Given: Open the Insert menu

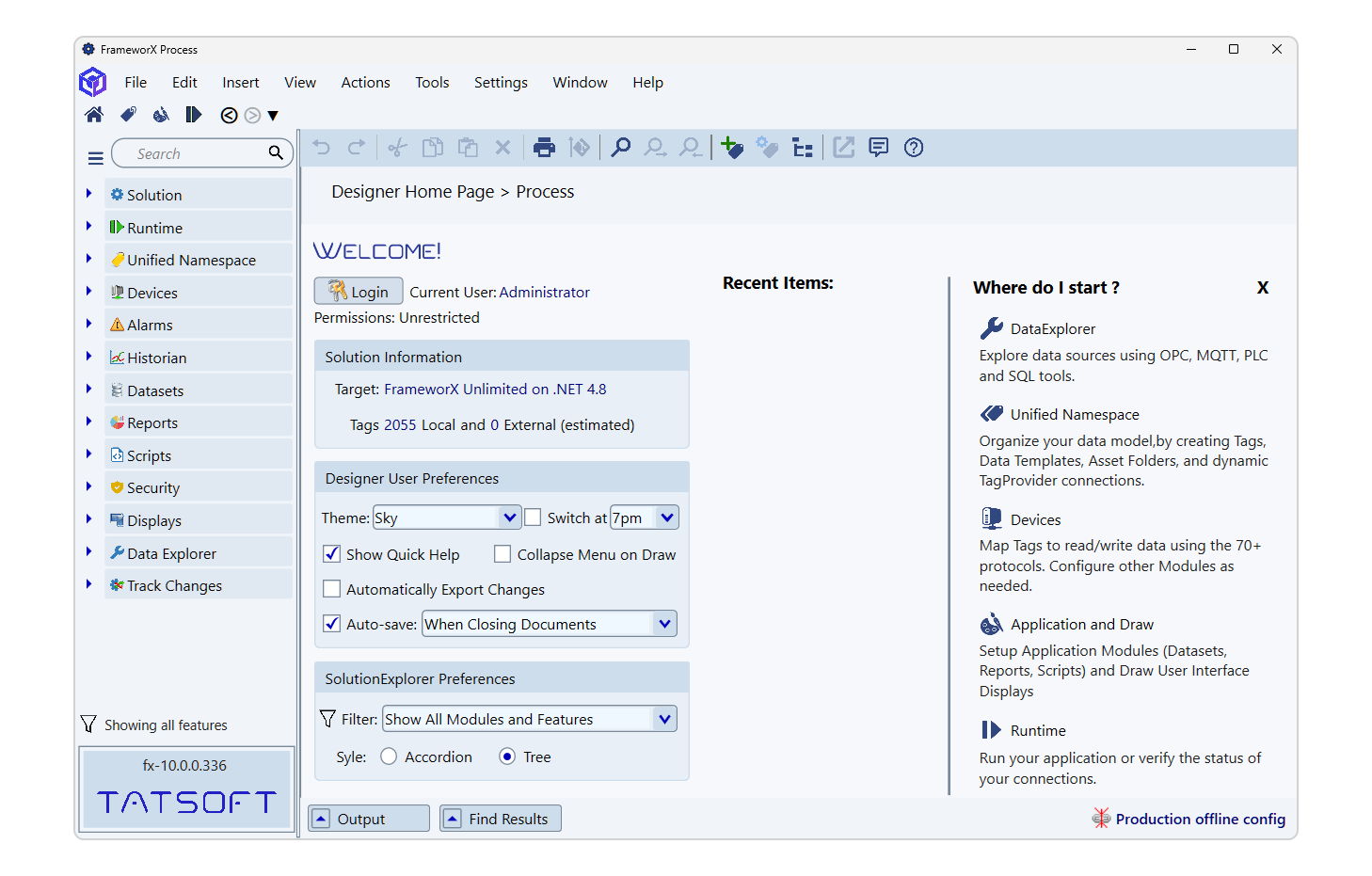Looking at the screenshot, I should 241,83.
